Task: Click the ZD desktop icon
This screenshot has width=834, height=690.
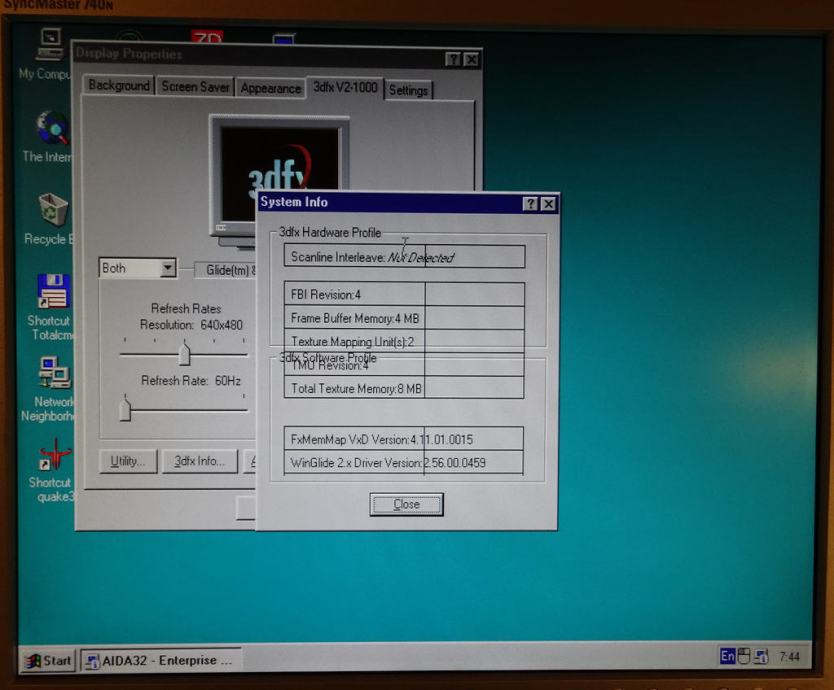Action: pos(206,36)
